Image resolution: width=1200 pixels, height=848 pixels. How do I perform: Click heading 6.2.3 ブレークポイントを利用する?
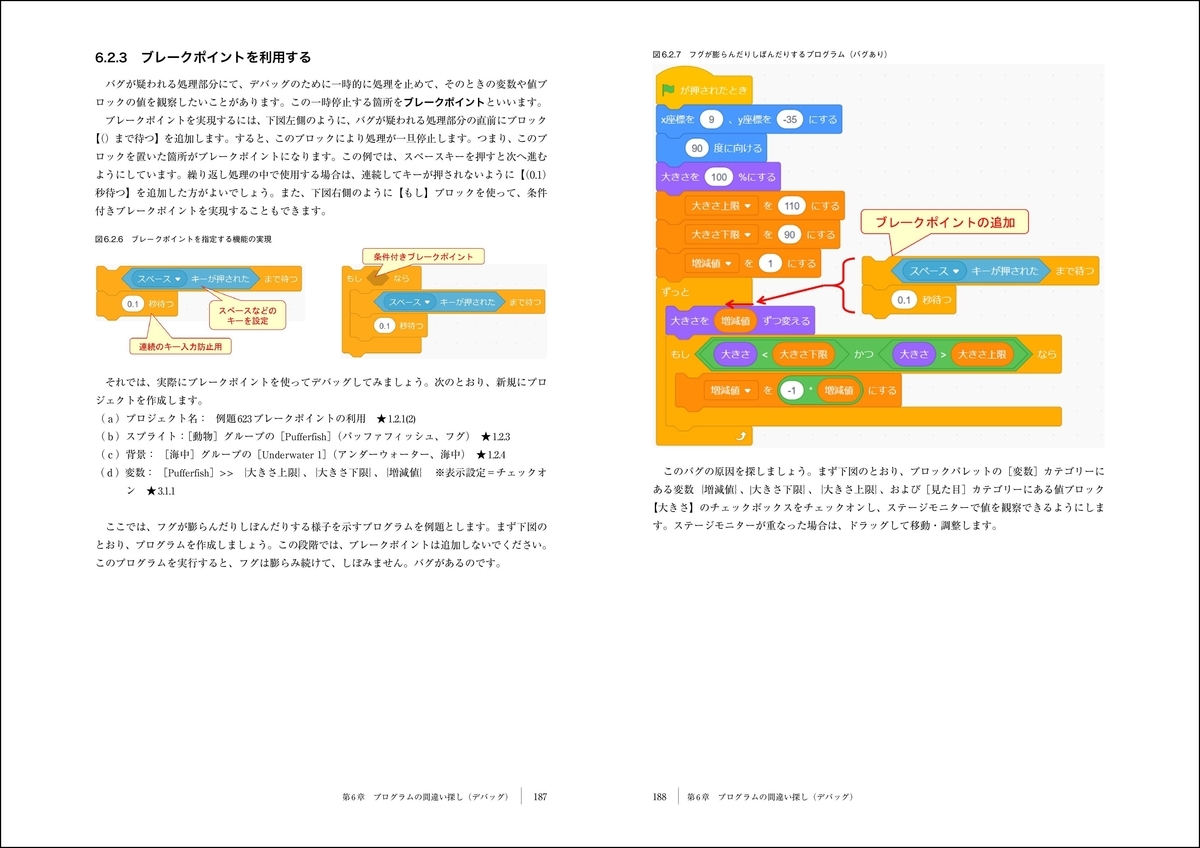pos(205,58)
